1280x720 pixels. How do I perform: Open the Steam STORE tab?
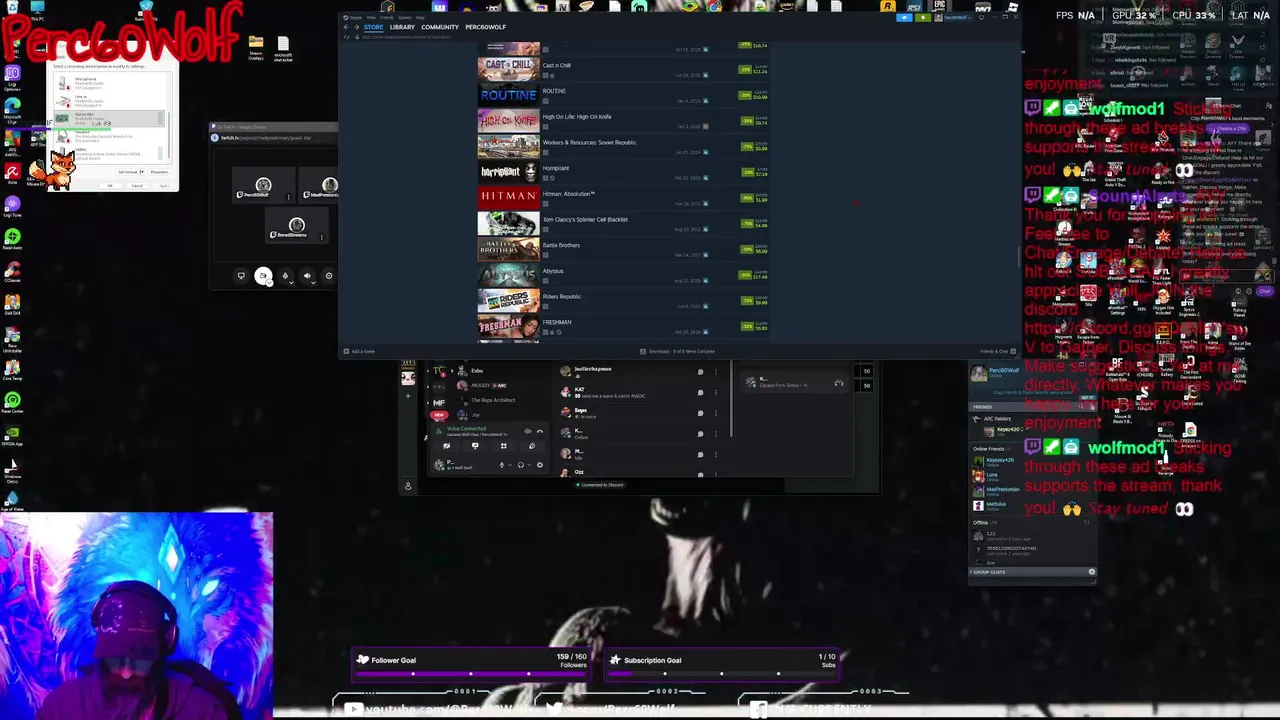click(x=373, y=27)
